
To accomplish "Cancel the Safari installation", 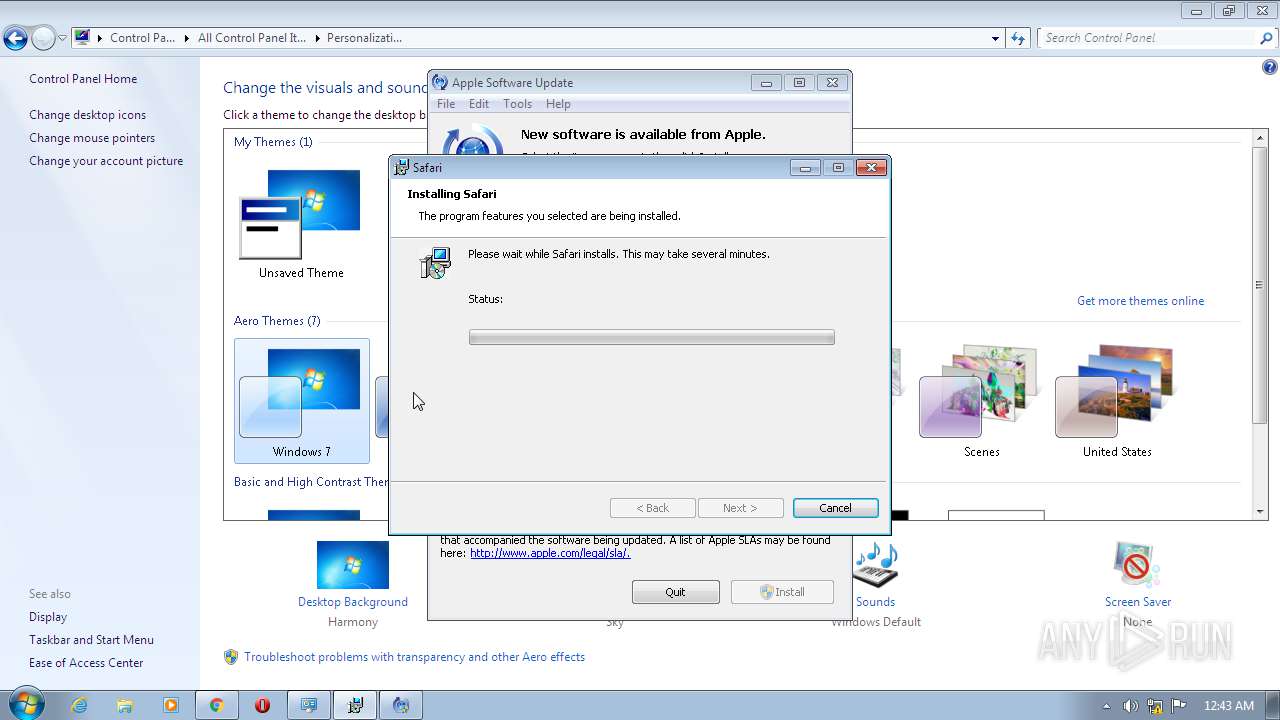I will pyautogui.click(x=835, y=508).
